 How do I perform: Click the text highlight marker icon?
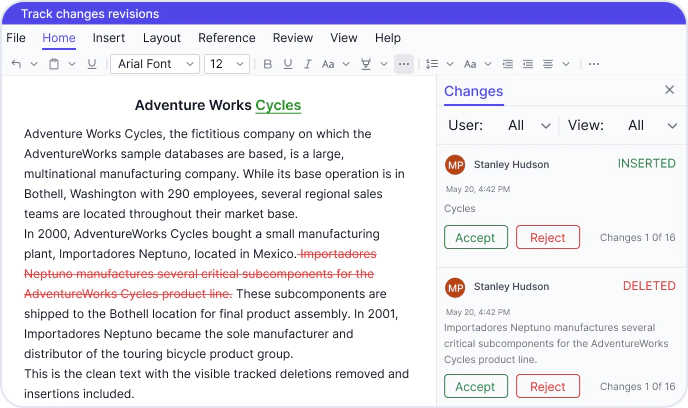tap(366, 64)
